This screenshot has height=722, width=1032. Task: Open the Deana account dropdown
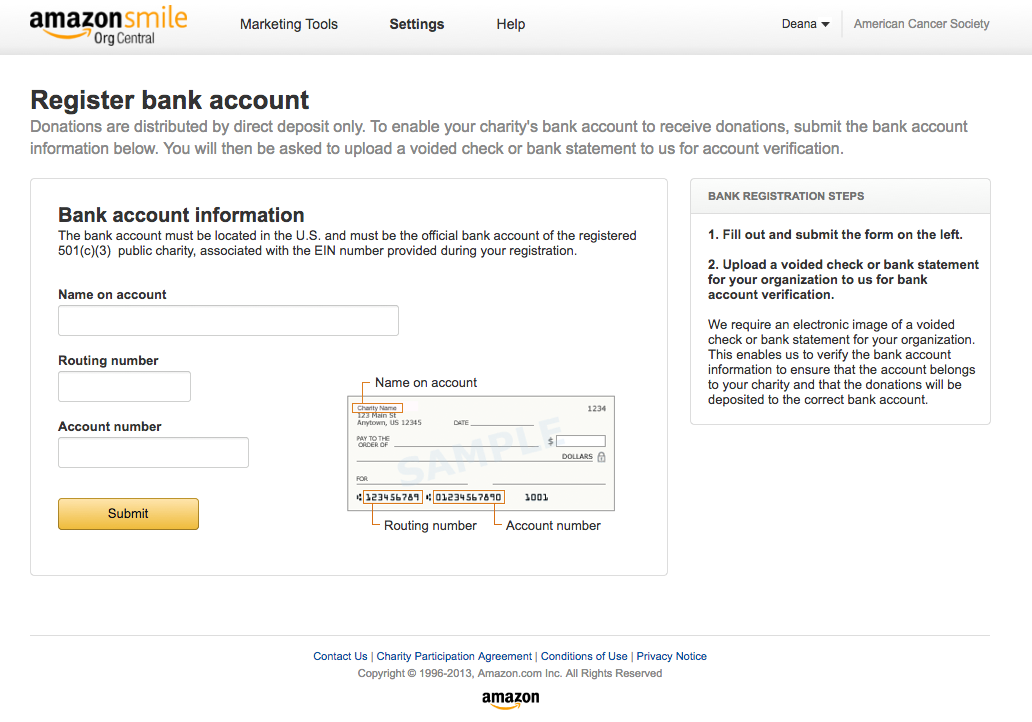[x=805, y=23]
